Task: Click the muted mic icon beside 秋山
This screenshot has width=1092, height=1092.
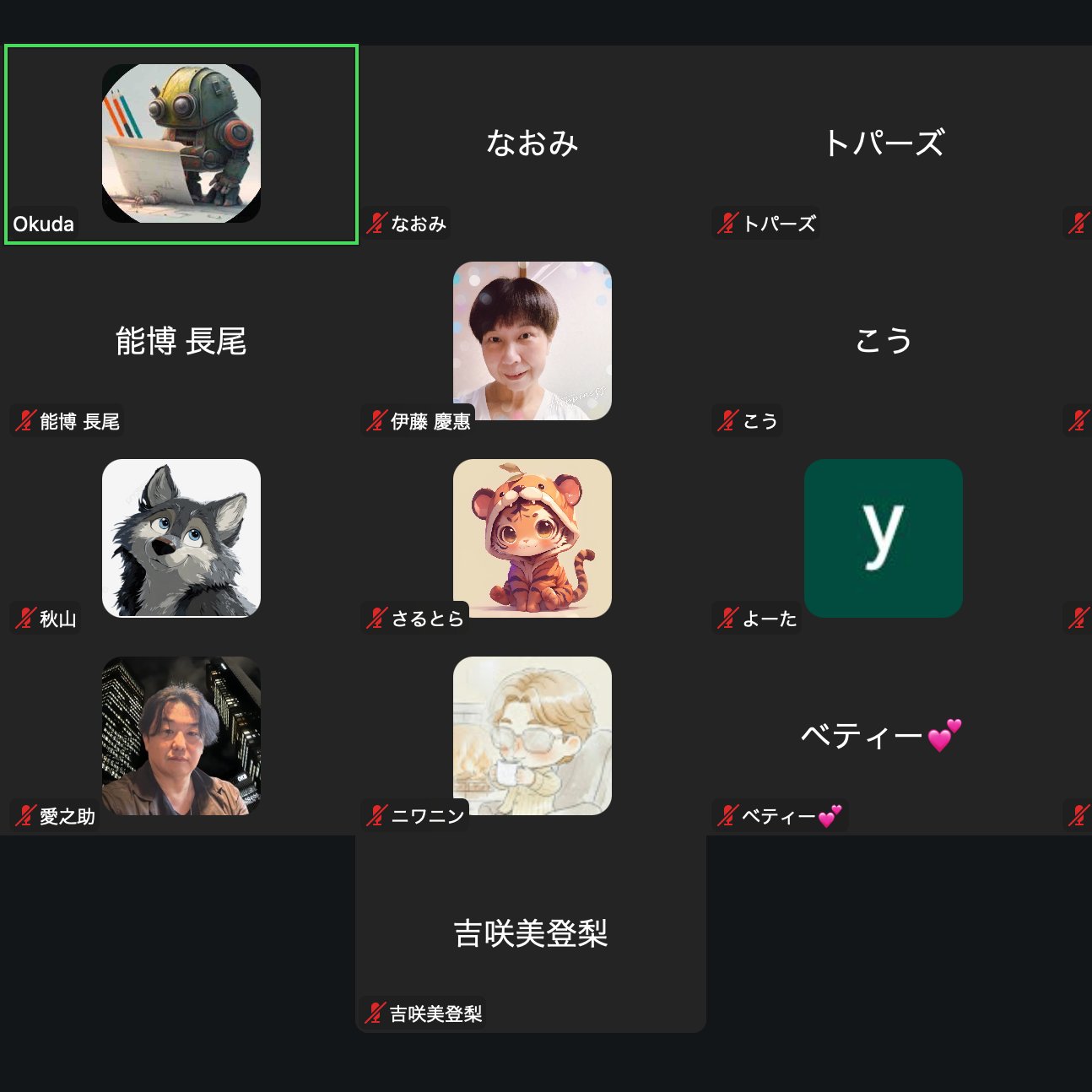Action: [x=25, y=619]
